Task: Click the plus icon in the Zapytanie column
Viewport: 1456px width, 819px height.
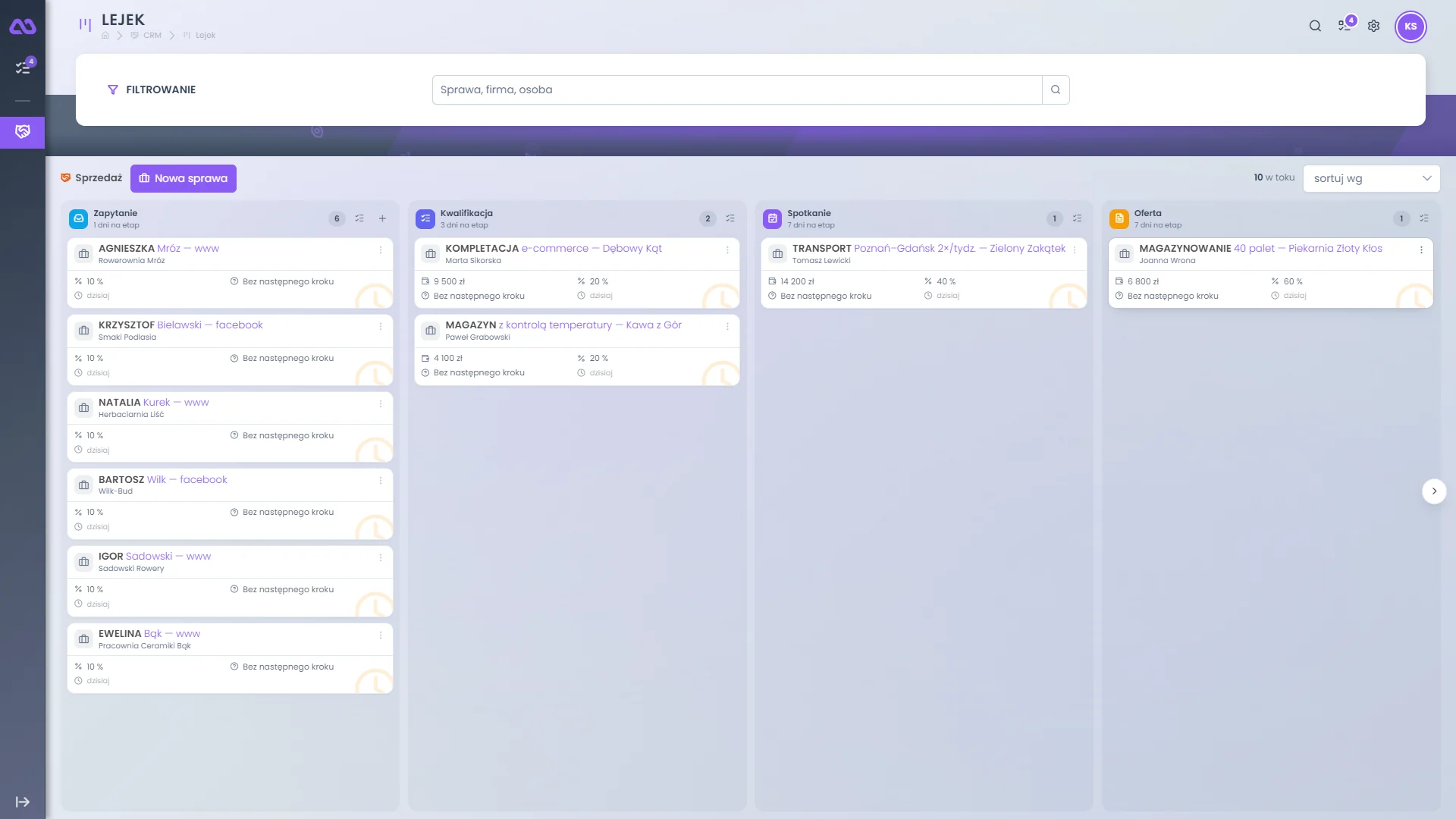Action: [383, 218]
